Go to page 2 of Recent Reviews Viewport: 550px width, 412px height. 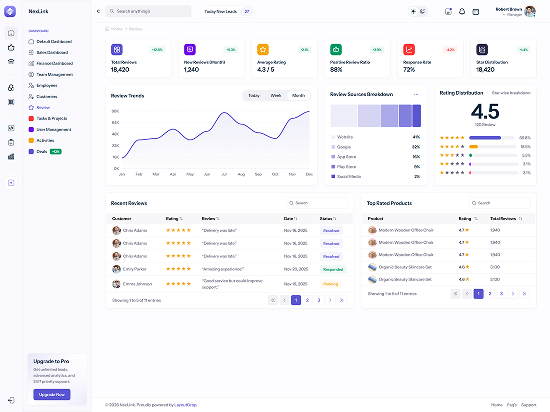pos(307,300)
